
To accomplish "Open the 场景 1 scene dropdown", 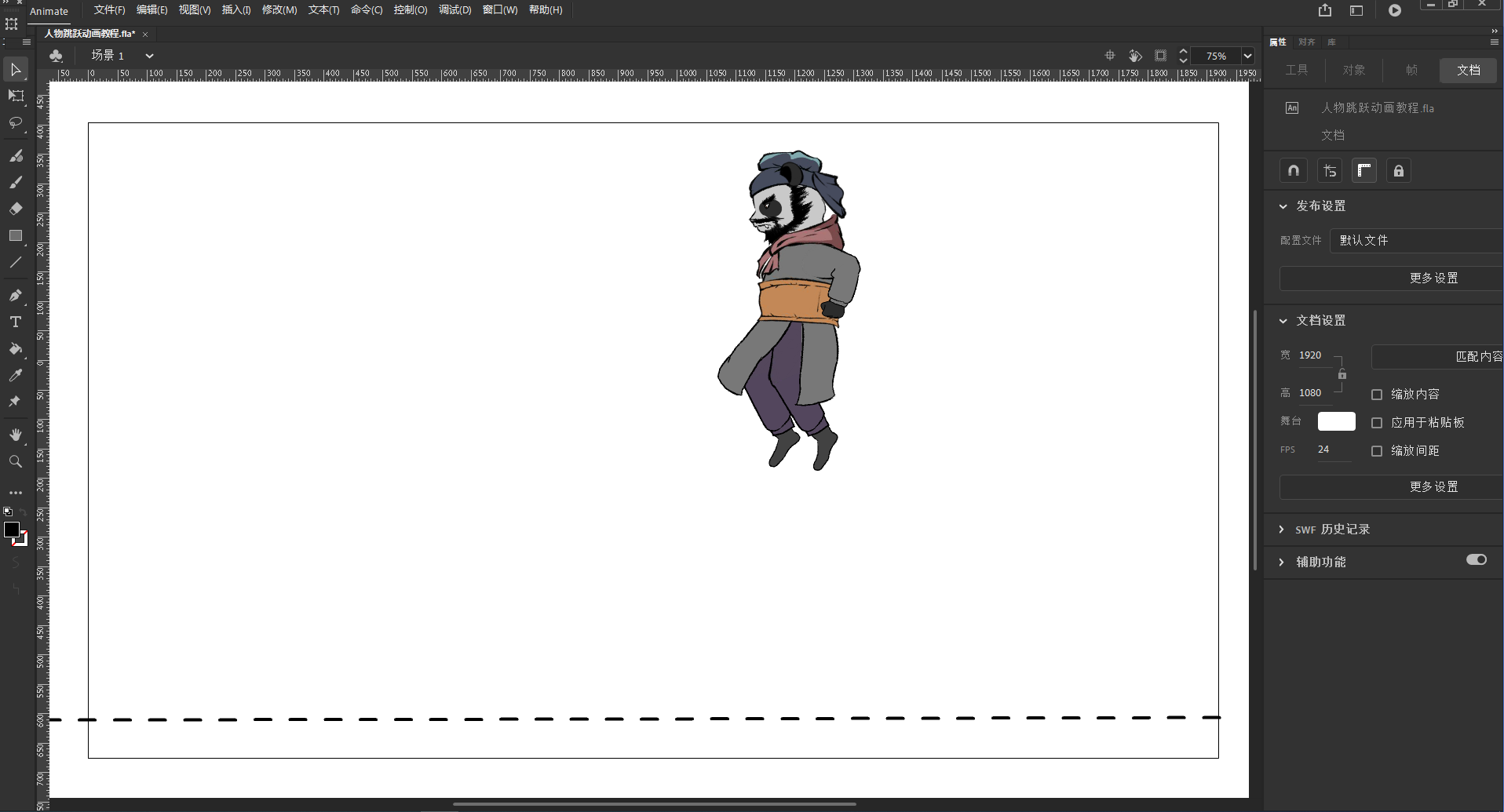I will click(149, 56).
